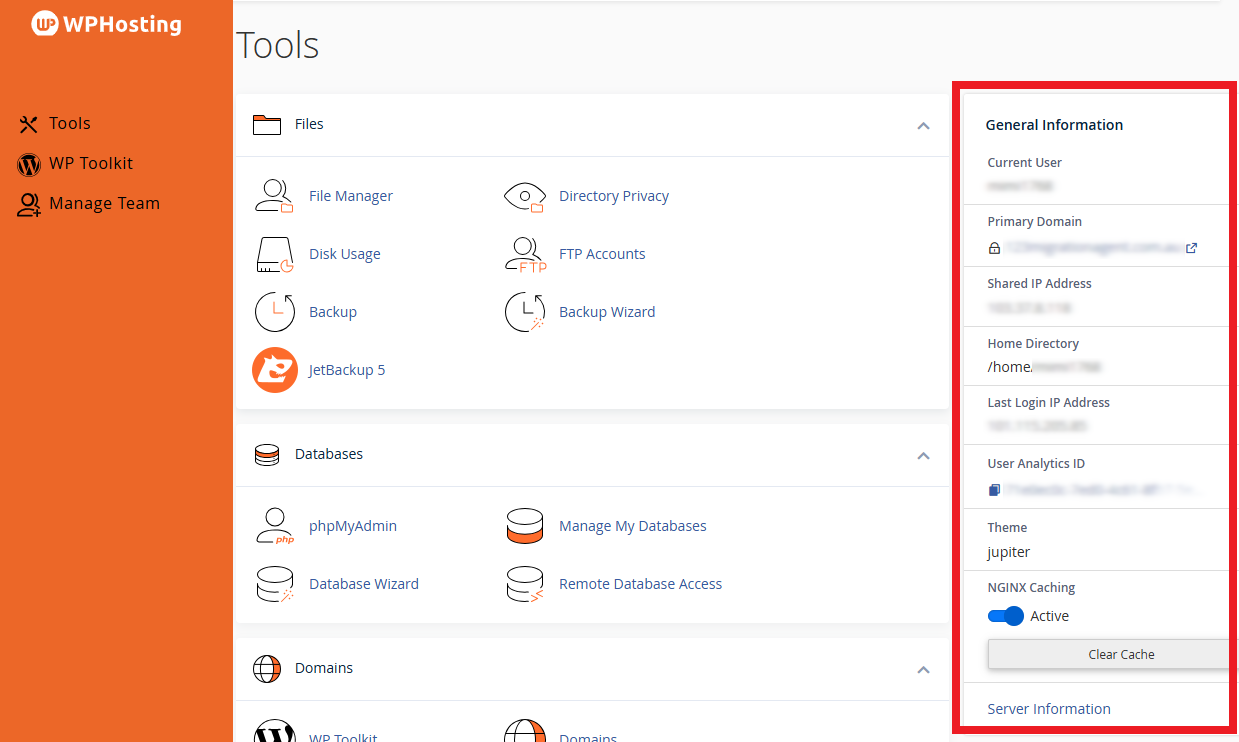Go to WP Toolkit in sidebar
1239x742 pixels.
(x=90, y=163)
